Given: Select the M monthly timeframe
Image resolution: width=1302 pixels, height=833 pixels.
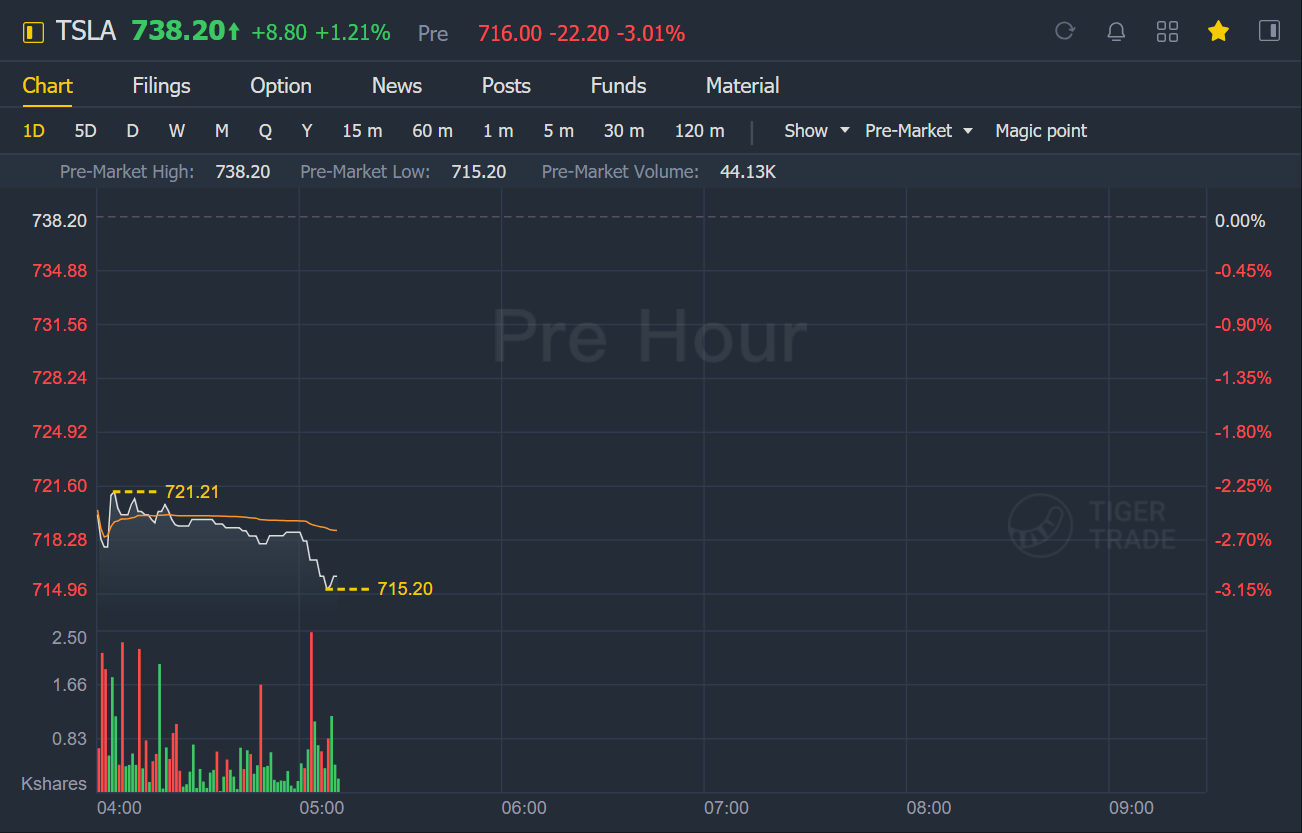Looking at the screenshot, I should 222,131.
